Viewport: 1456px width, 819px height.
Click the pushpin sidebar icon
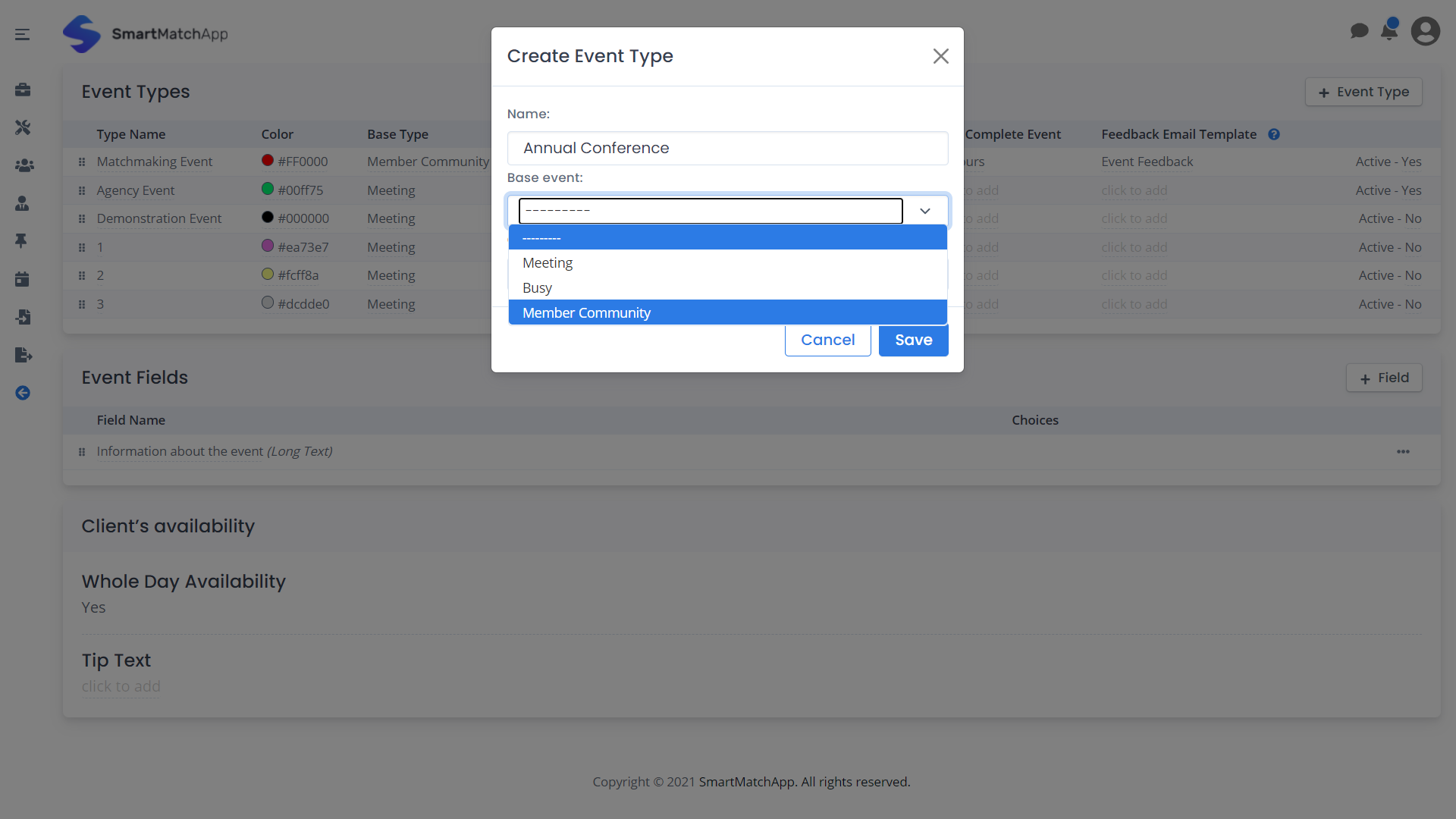click(22, 240)
